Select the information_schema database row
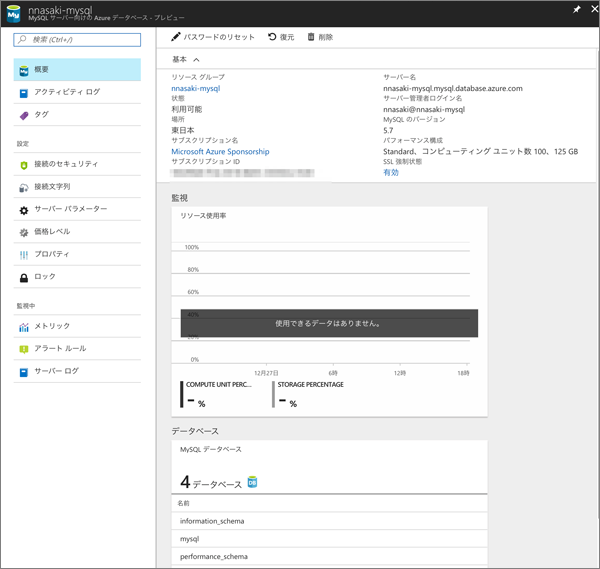600x569 pixels. (x=329, y=521)
